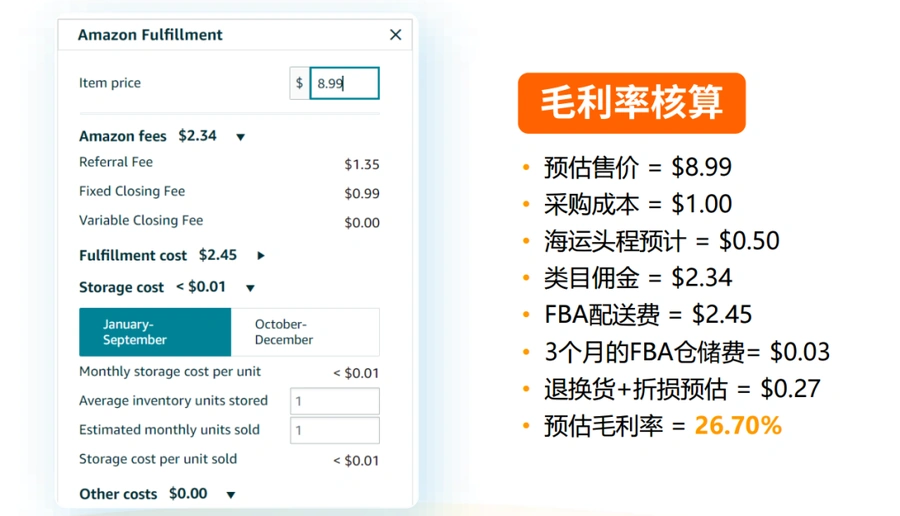Viewport: 900px width, 516px height.
Task: Click the Referral Fee label
Action: (116, 162)
